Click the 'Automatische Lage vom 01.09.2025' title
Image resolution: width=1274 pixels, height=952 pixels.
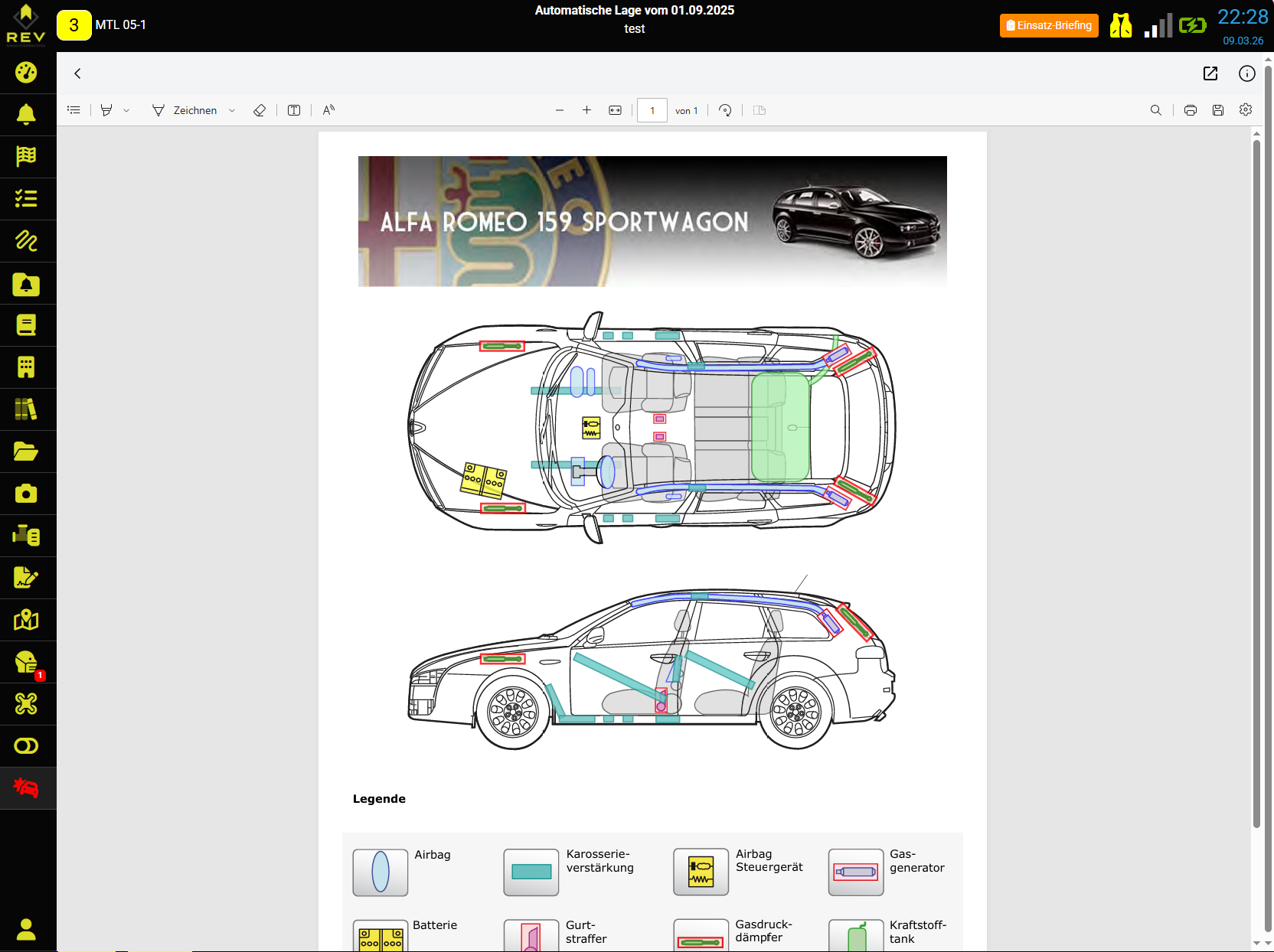click(635, 10)
